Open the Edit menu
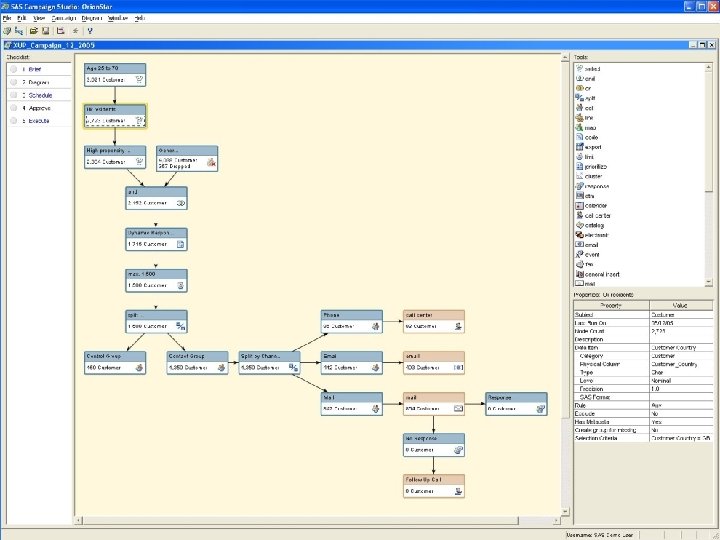The height and width of the screenshot is (540, 720). pyautogui.click(x=22, y=18)
